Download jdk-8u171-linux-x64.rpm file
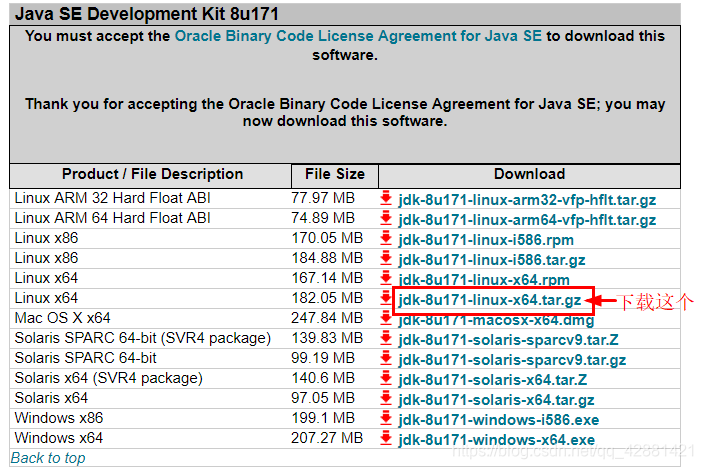This screenshot has width=703, height=469. pos(484,279)
